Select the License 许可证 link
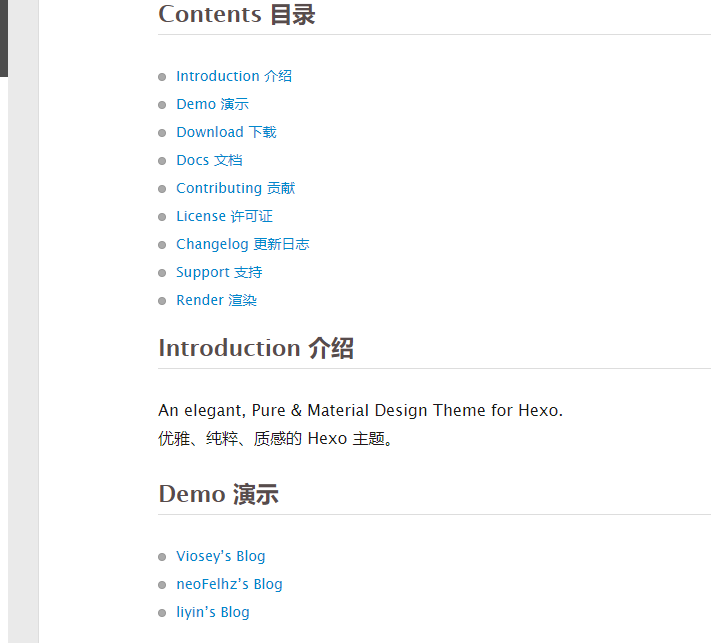711x643 pixels. pyautogui.click(x=224, y=216)
